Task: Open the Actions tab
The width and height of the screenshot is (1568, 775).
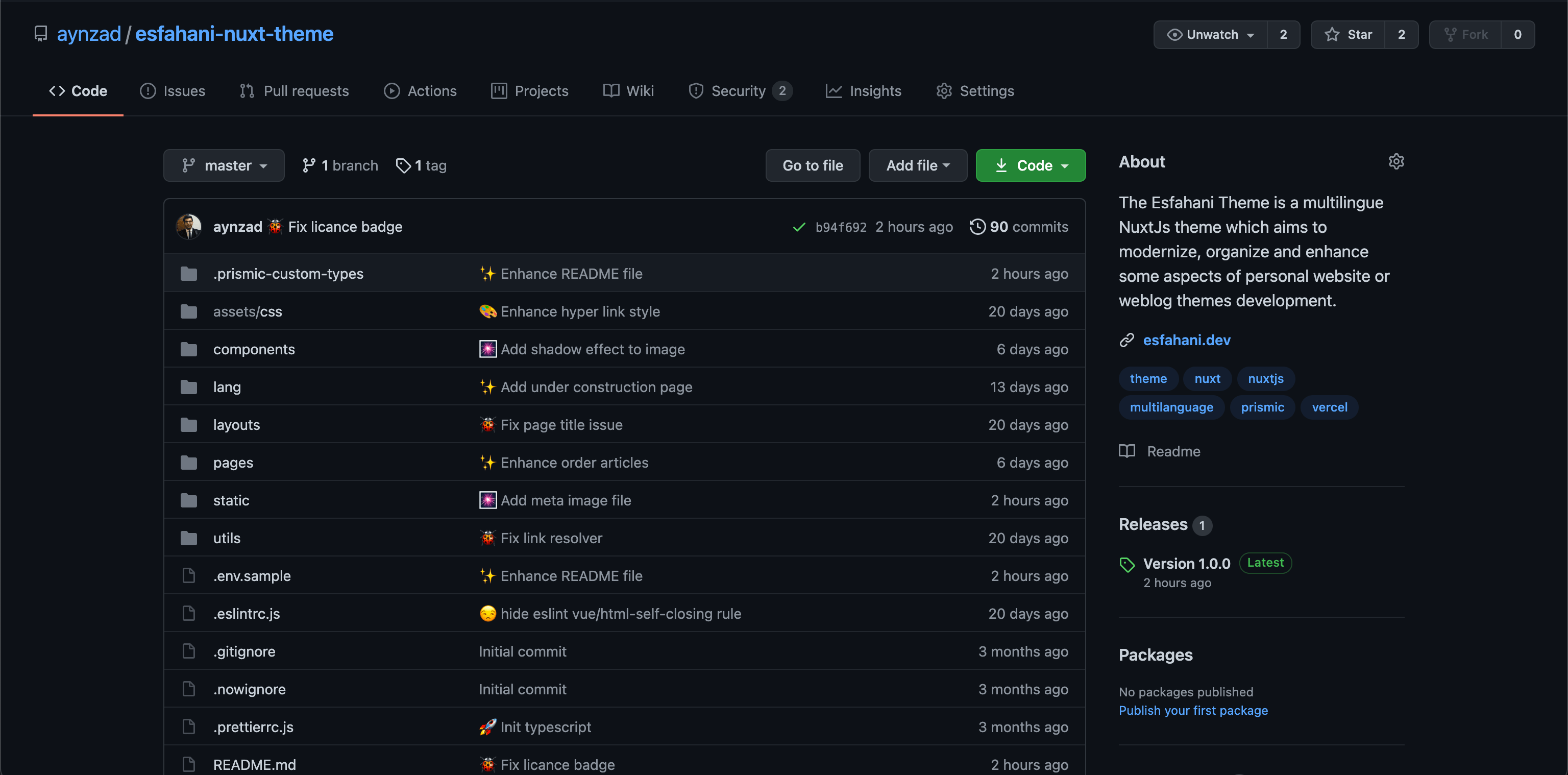Action: 420,91
